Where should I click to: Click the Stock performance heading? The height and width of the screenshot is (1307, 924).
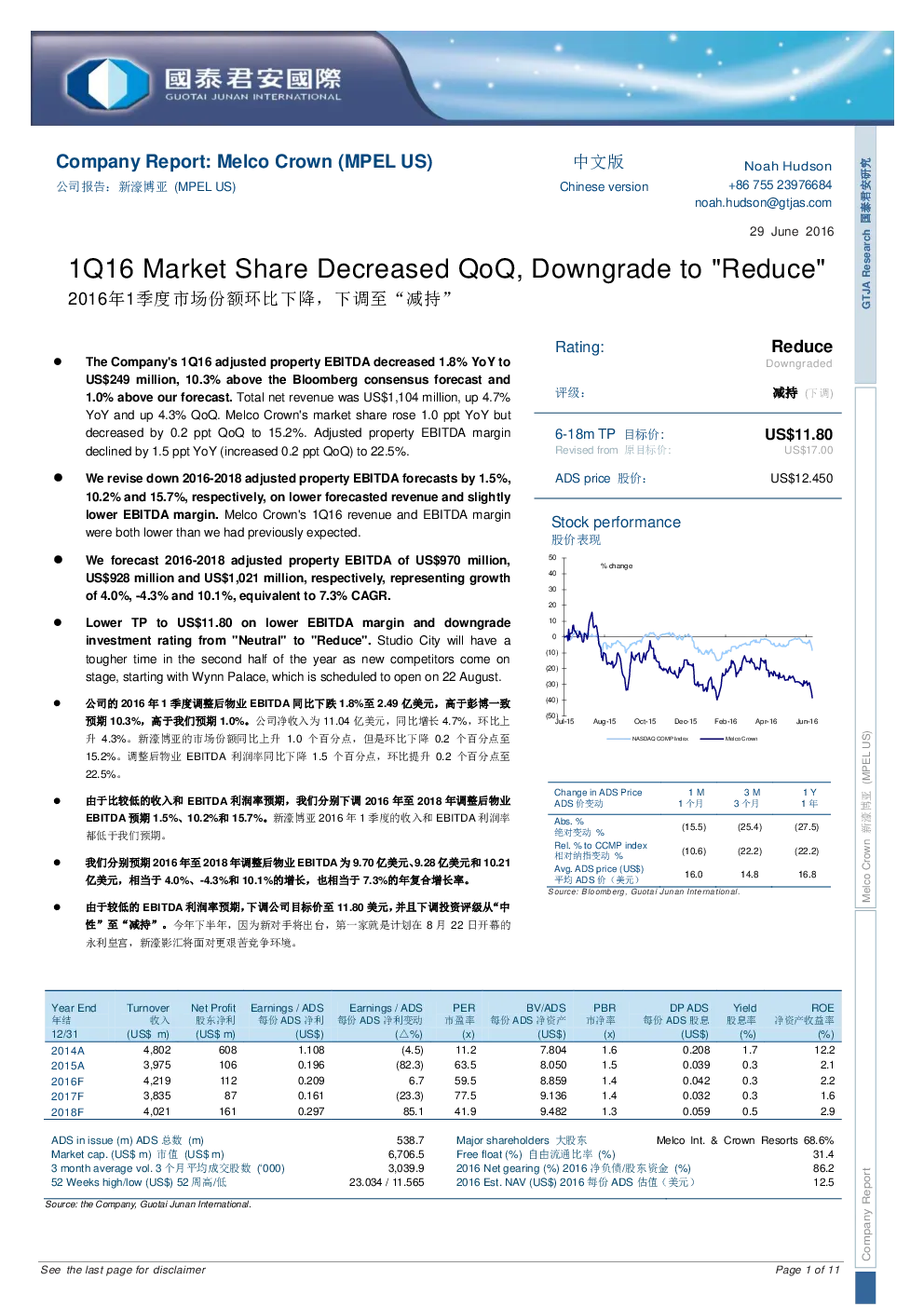(x=616, y=523)
